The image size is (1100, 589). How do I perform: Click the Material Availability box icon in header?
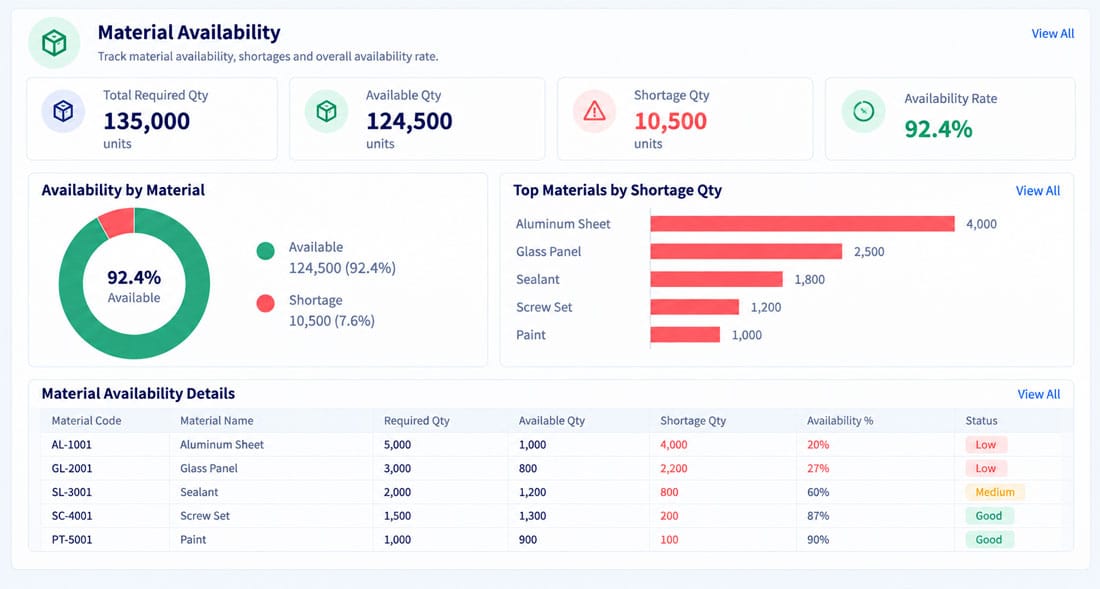tap(54, 43)
